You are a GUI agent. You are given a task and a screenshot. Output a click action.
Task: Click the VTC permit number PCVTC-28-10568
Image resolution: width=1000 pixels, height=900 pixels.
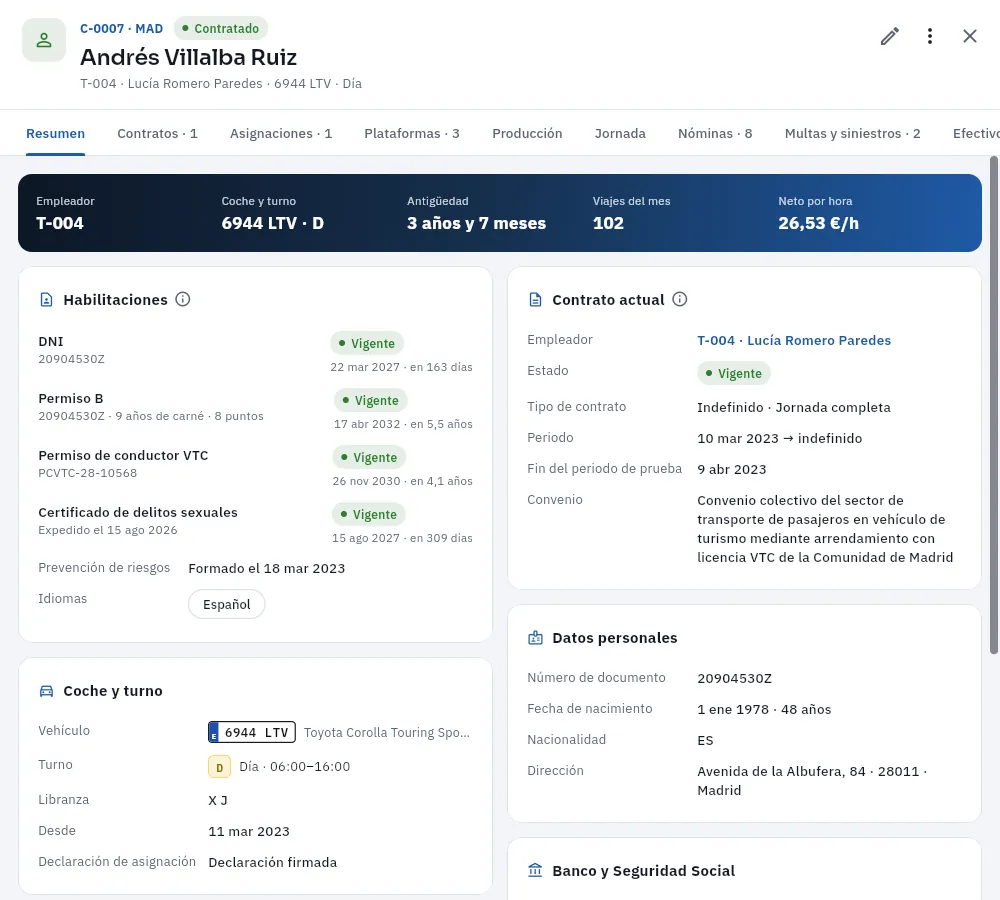[x=87, y=473]
